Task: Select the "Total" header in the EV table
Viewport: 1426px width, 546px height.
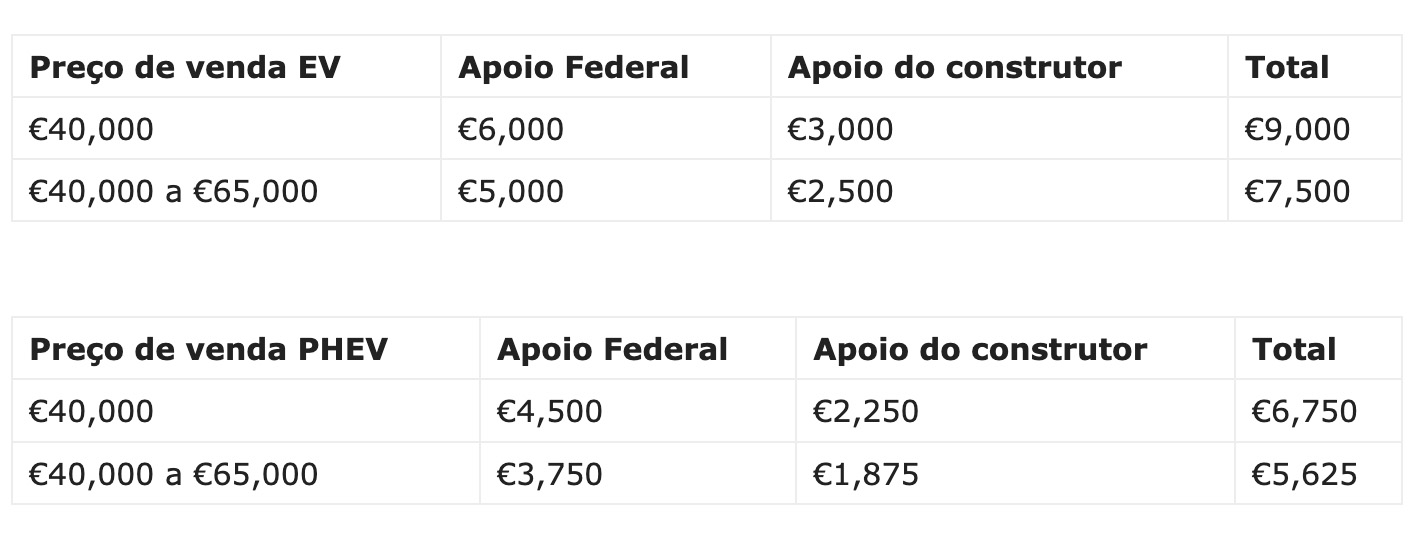Action: pyautogui.click(x=1287, y=67)
